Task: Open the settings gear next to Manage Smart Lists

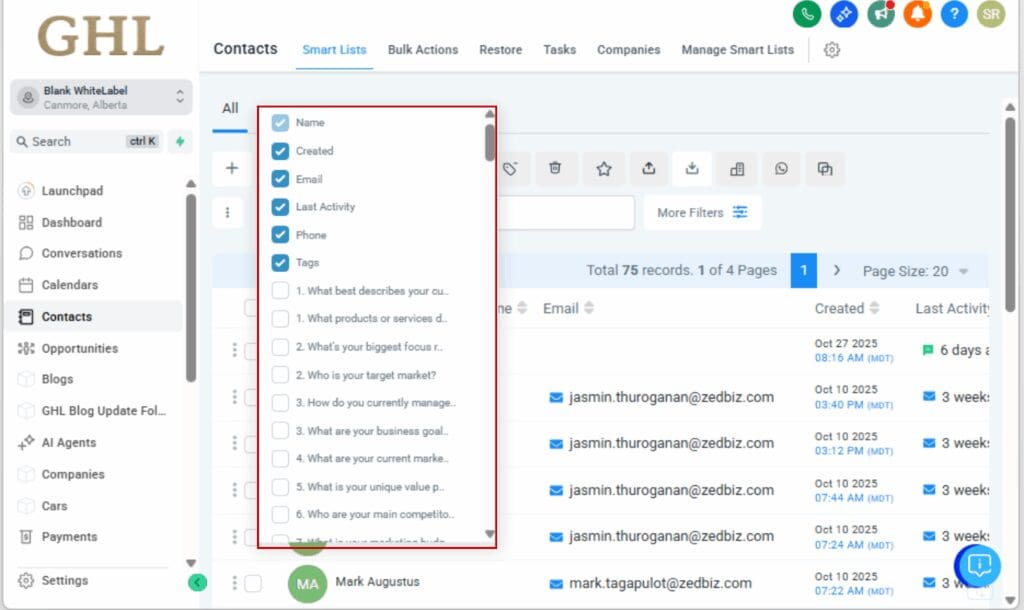Action: [x=831, y=49]
